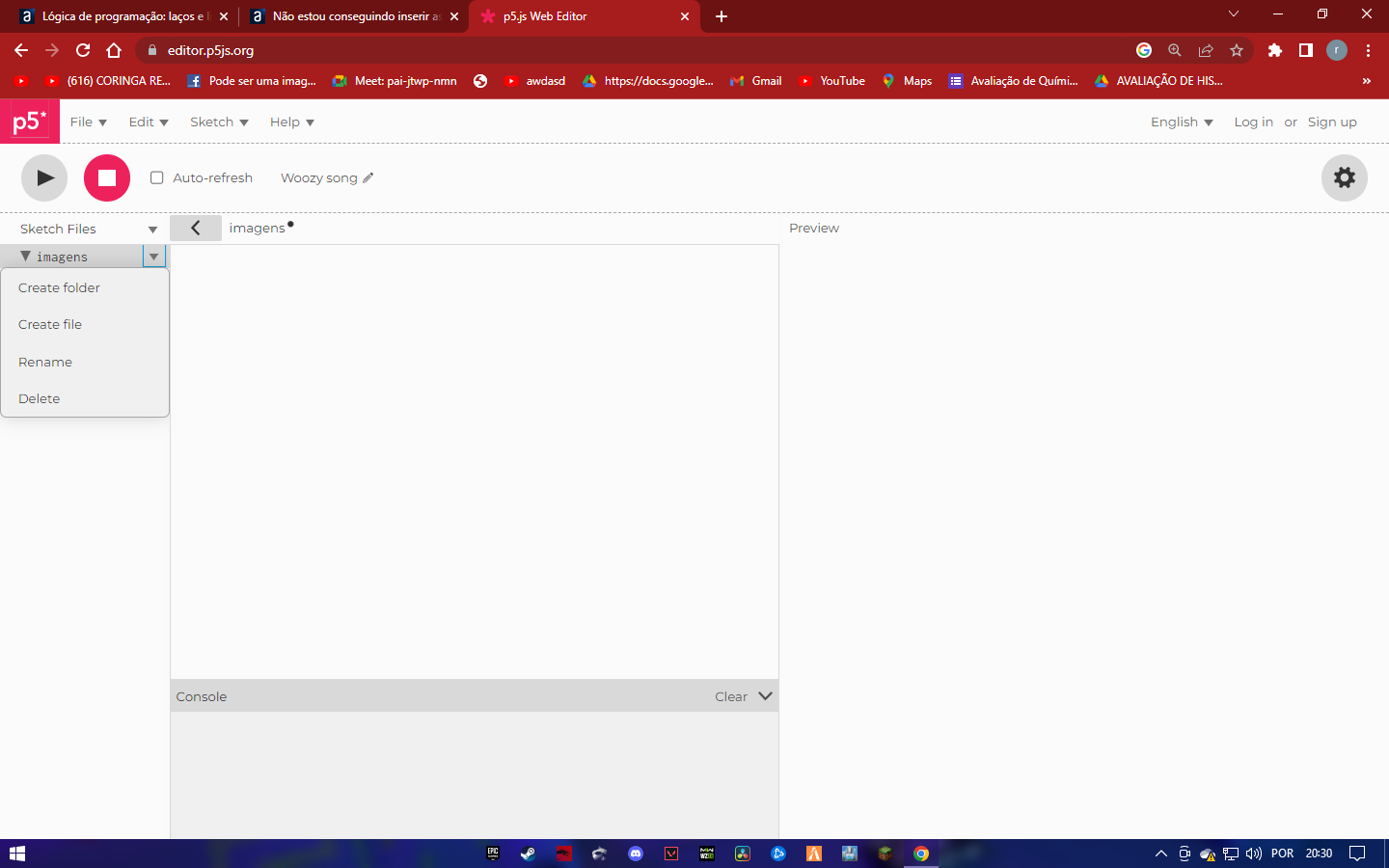1389x868 pixels.
Task: Open Steam from the taskbar
Action: click(529, 854)
